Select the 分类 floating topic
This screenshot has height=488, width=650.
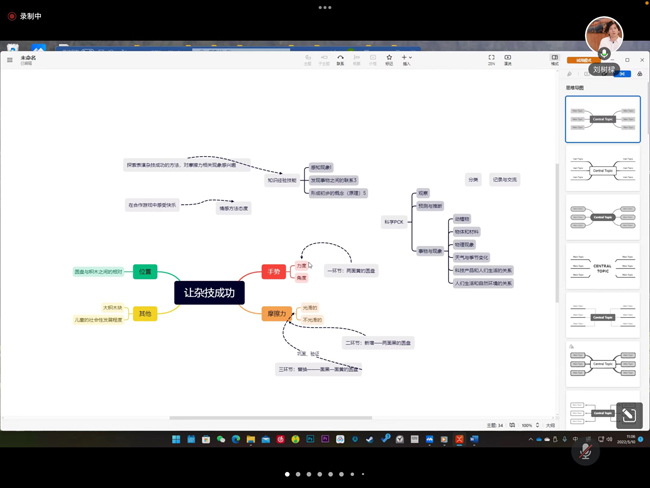coord(473,180)
